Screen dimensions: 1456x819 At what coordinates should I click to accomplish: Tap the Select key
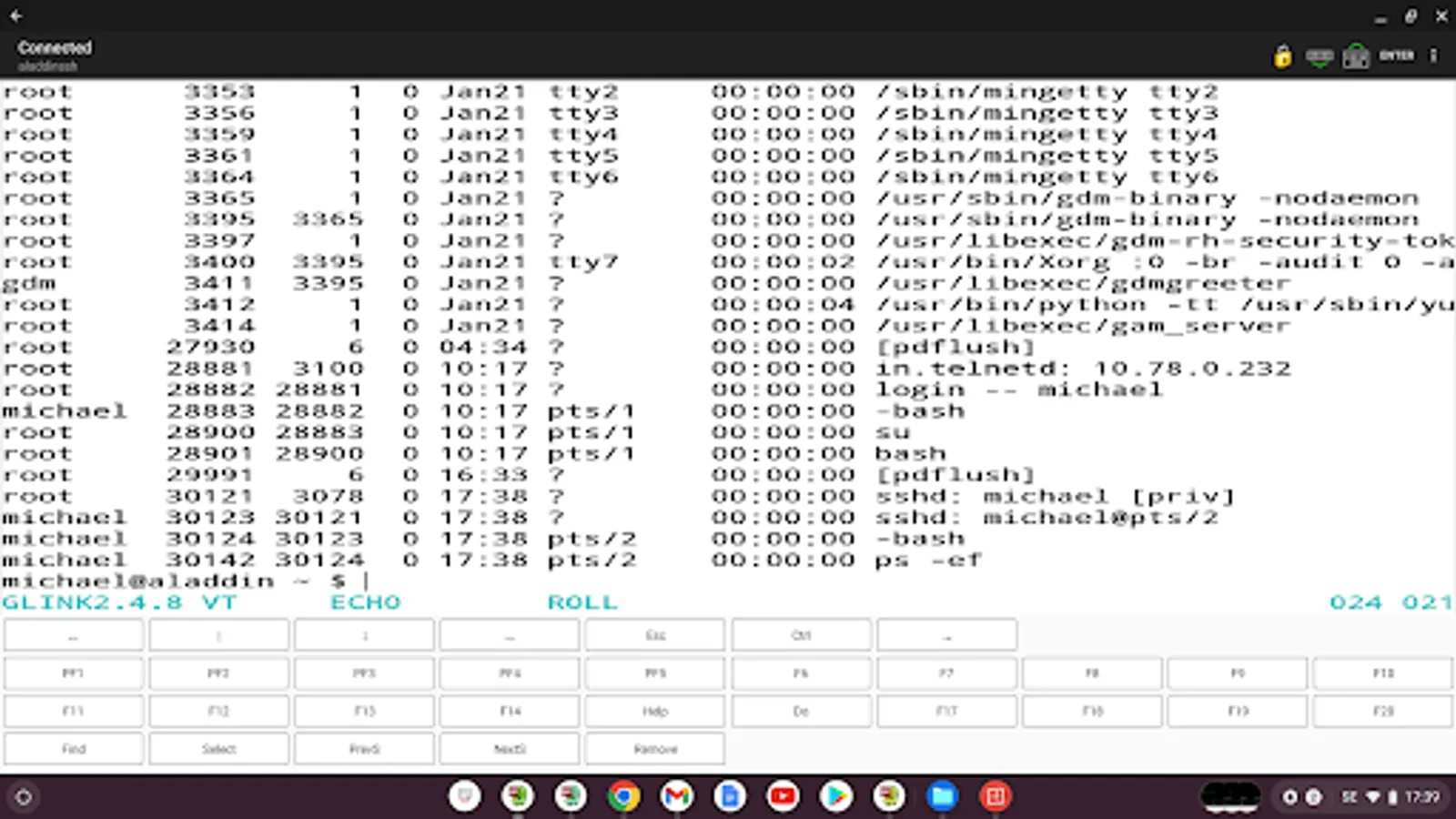(218, 749)
